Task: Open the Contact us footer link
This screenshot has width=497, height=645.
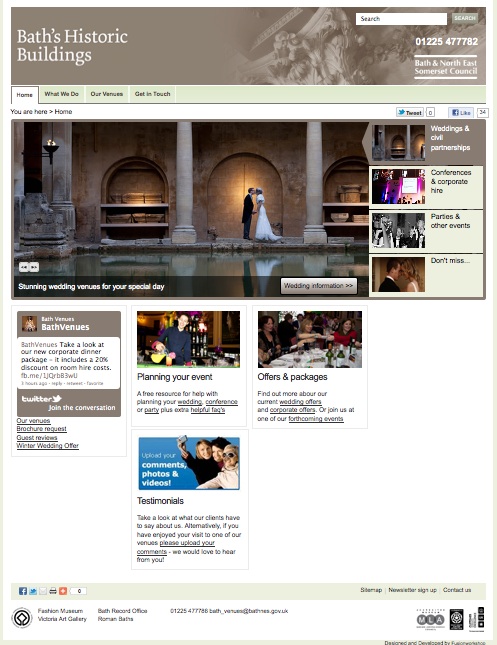Action: [x=457, y=590]
